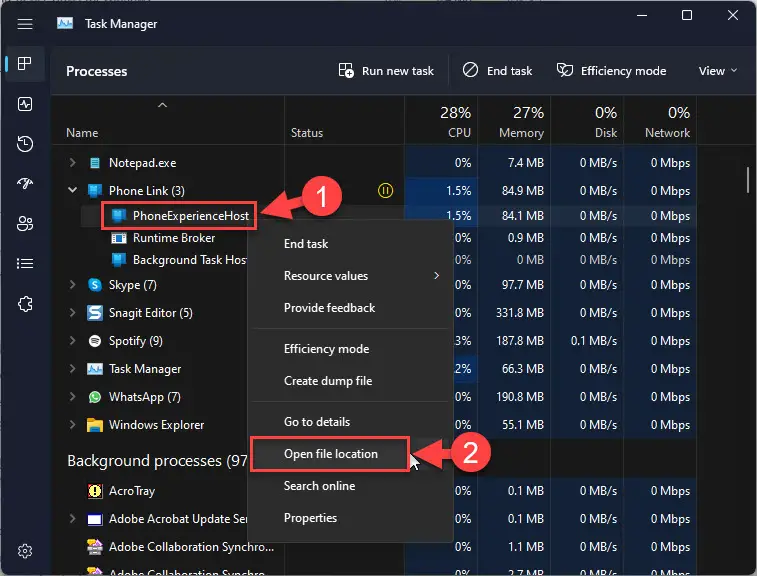The height and width of the screenshot is (576, 757).
Task: Click the Background processes section header
Action: click(x=157, y=461)
